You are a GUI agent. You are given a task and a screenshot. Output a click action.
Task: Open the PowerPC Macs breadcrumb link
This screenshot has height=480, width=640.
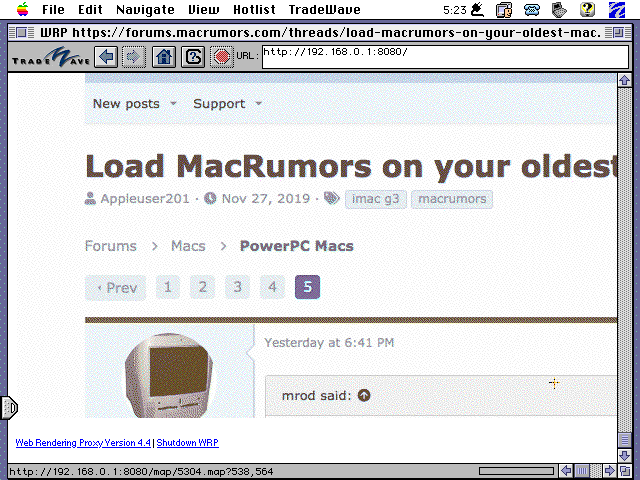(x=297, y=246)
